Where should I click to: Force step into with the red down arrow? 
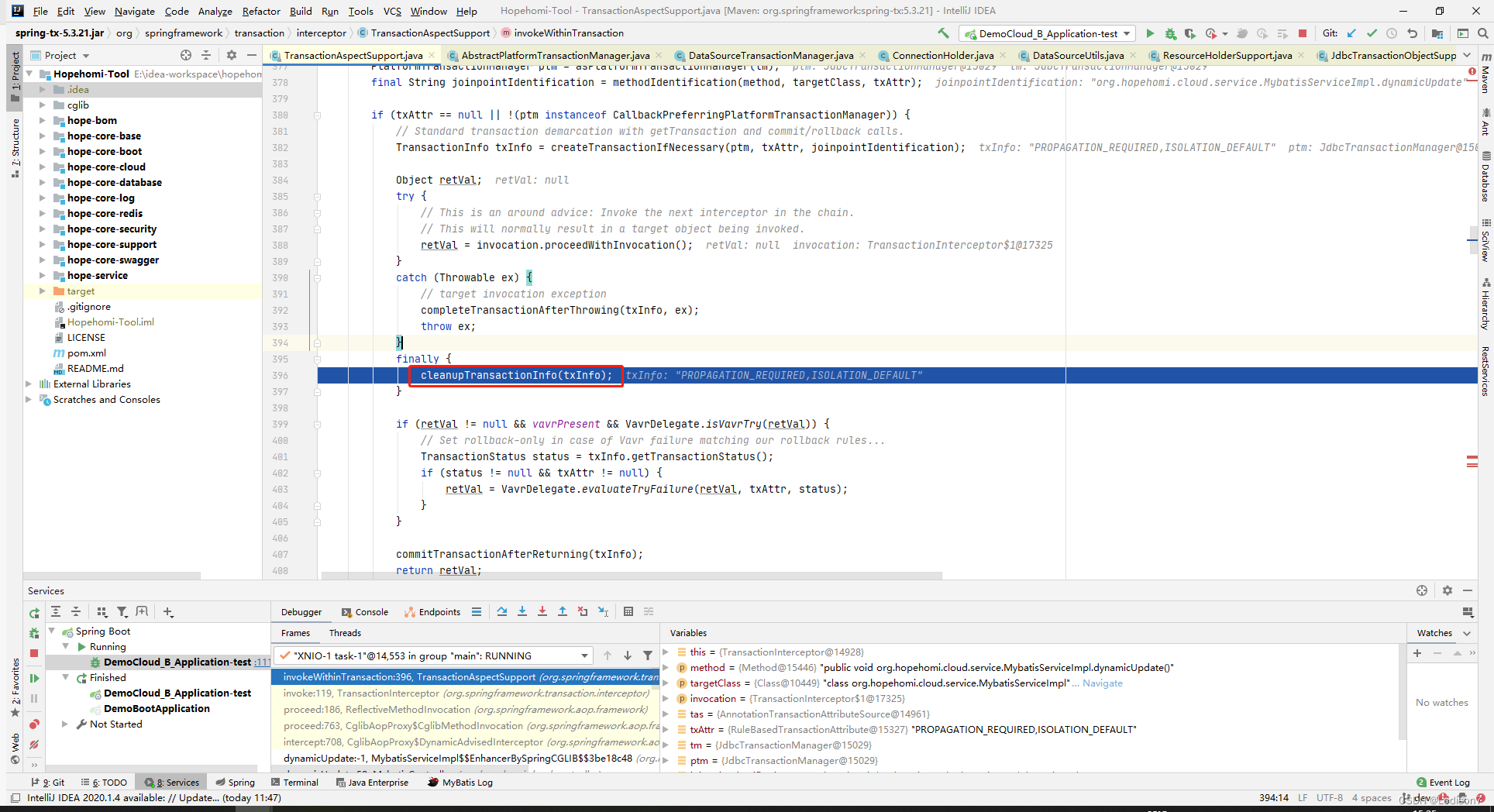pos(542,611)
